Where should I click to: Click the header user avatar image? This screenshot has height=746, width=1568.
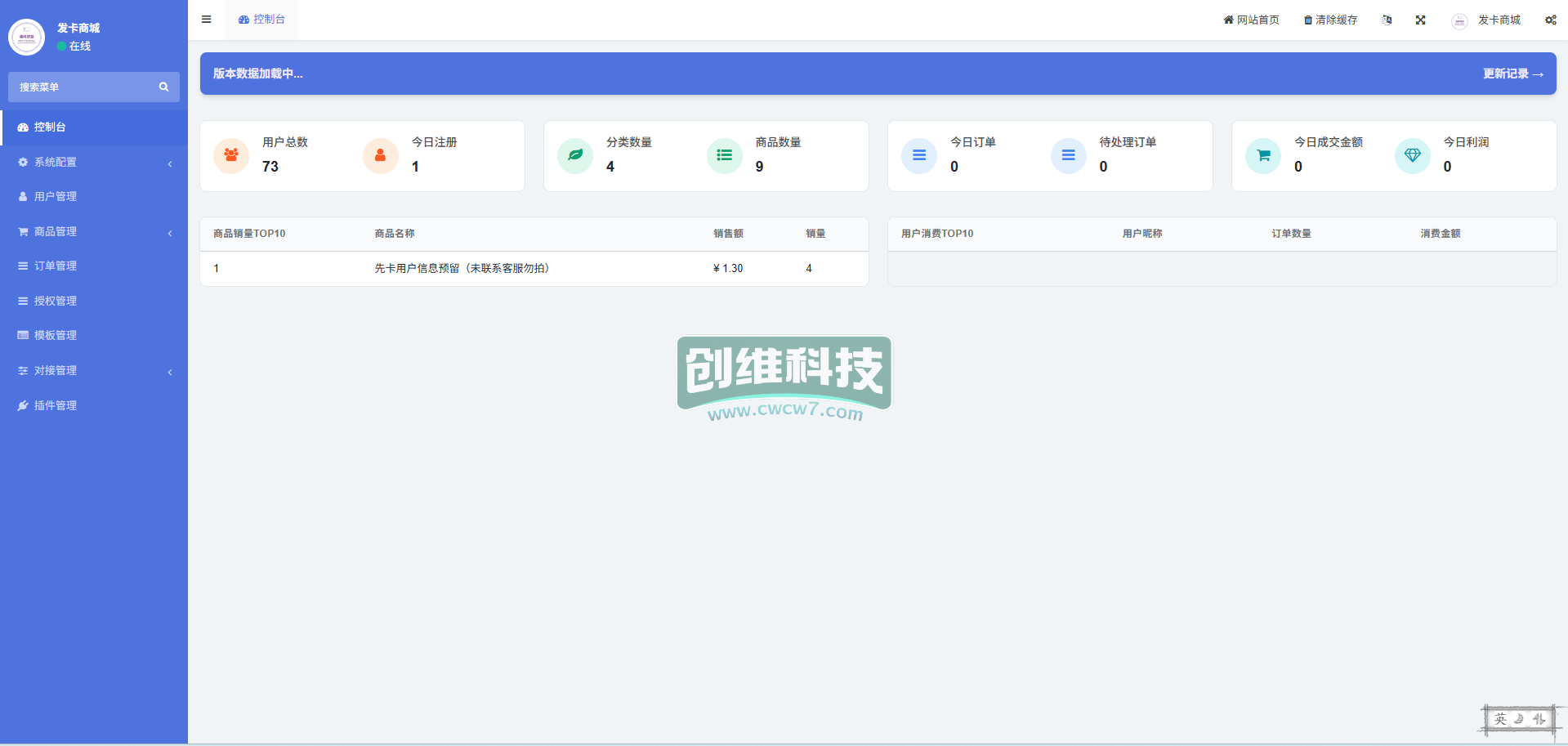point(1459,21)
